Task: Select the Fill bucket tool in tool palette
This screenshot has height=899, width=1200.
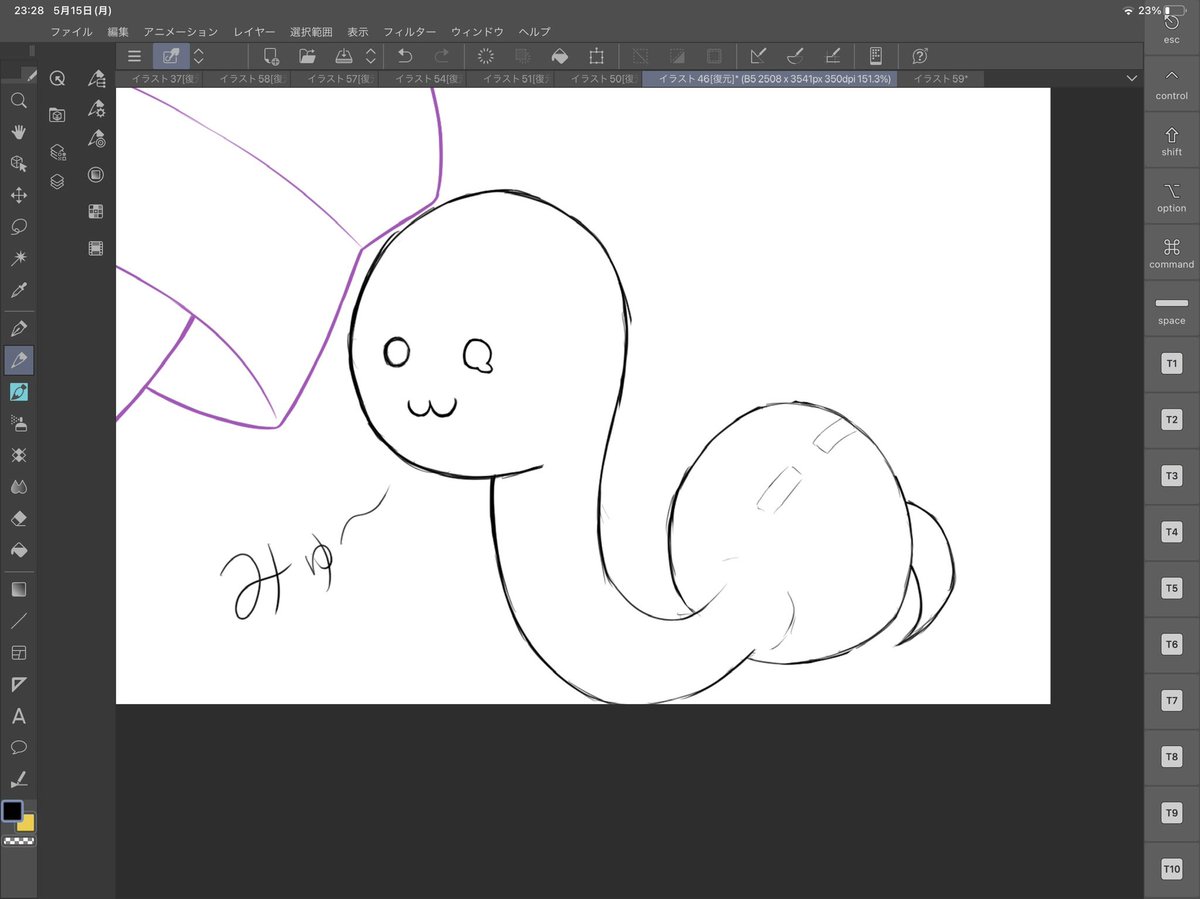Action: (18, 551)
